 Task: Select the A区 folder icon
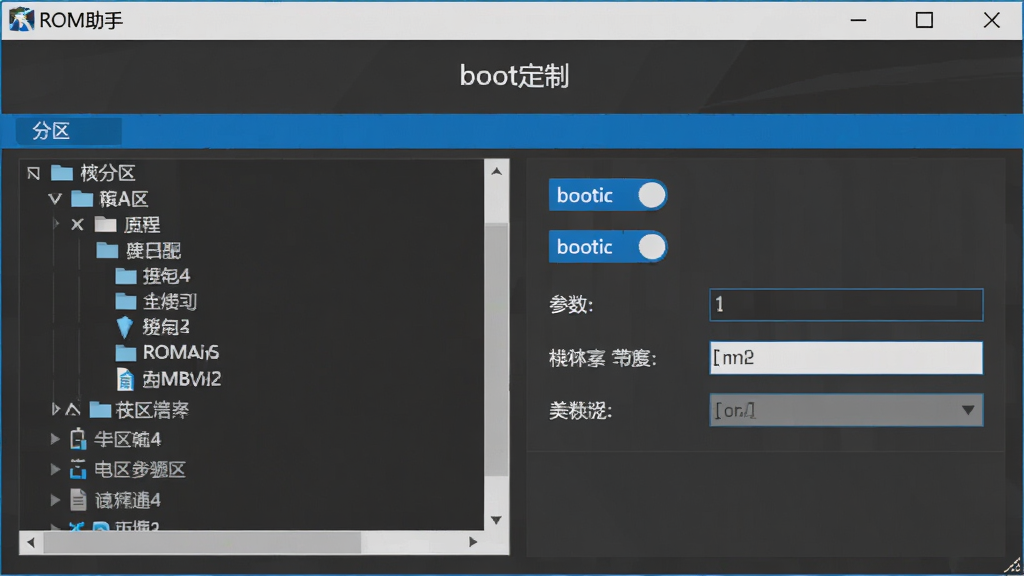[x=82, y=198]
